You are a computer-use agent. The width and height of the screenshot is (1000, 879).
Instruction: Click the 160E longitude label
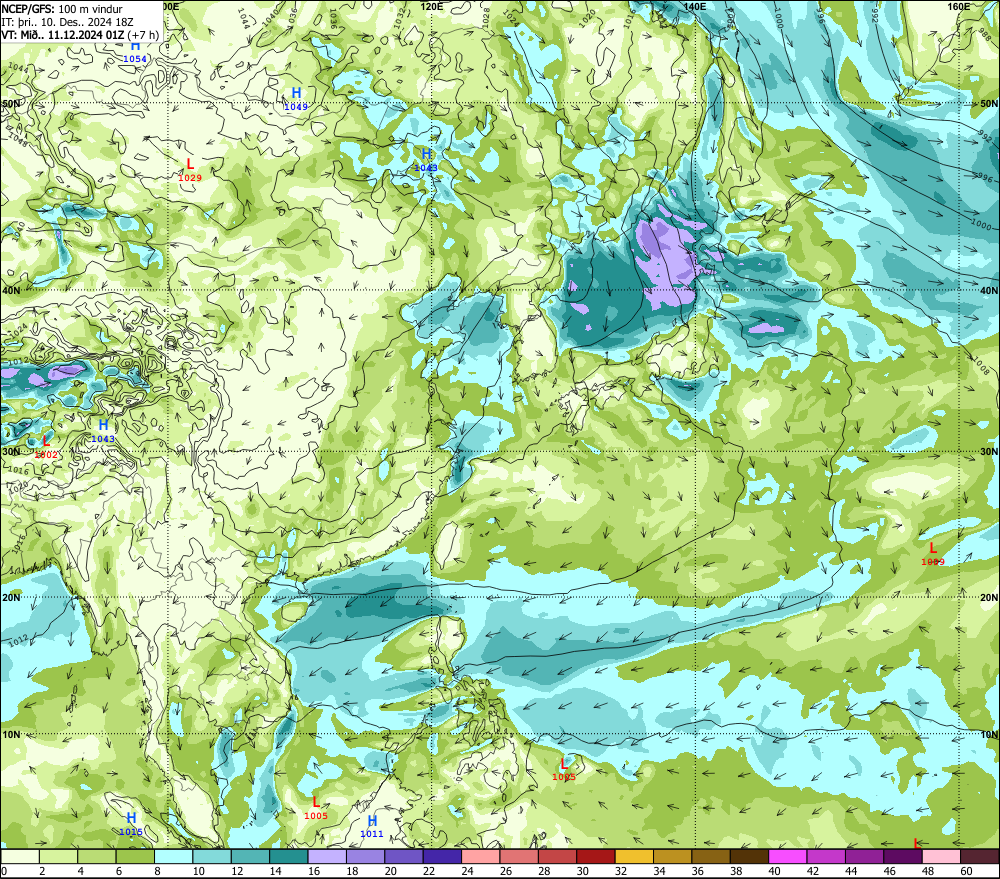(x=959, y=6)
